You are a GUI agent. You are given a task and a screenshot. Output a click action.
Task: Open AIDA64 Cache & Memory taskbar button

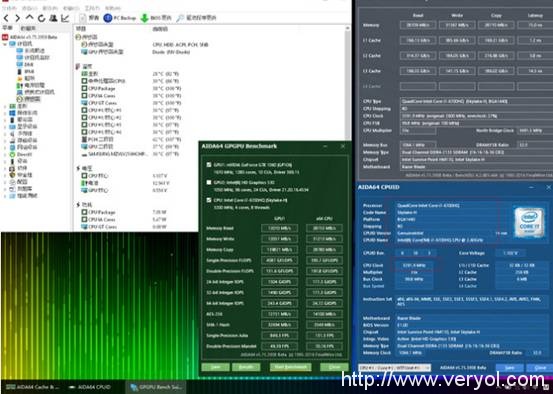pyautogui.click(x=33, y=387)
